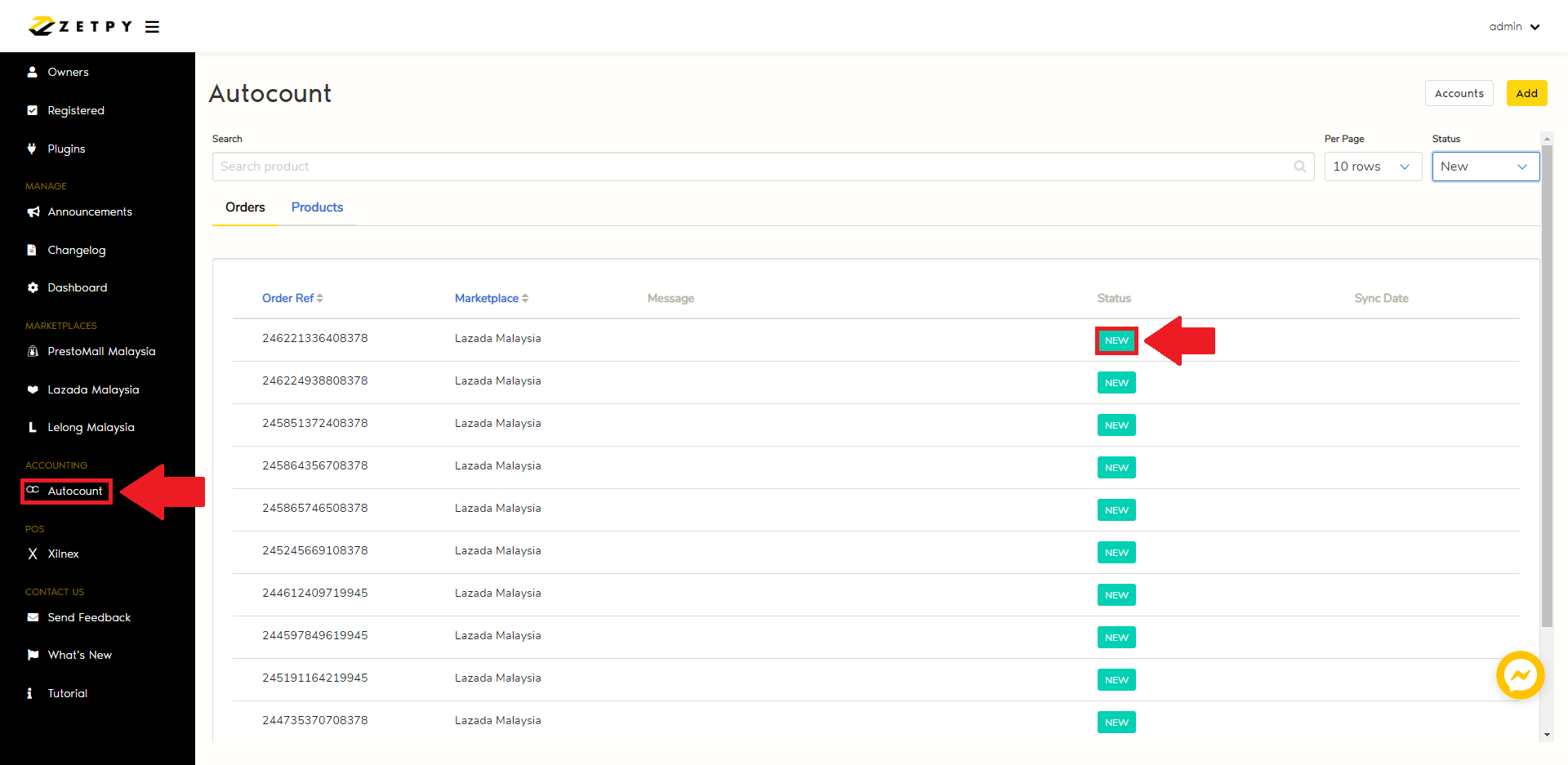This screenshot has height=765, width=1568.
Task: Click order reference 245245669108378
Action: pyautogui.click(x=314, y=550)
